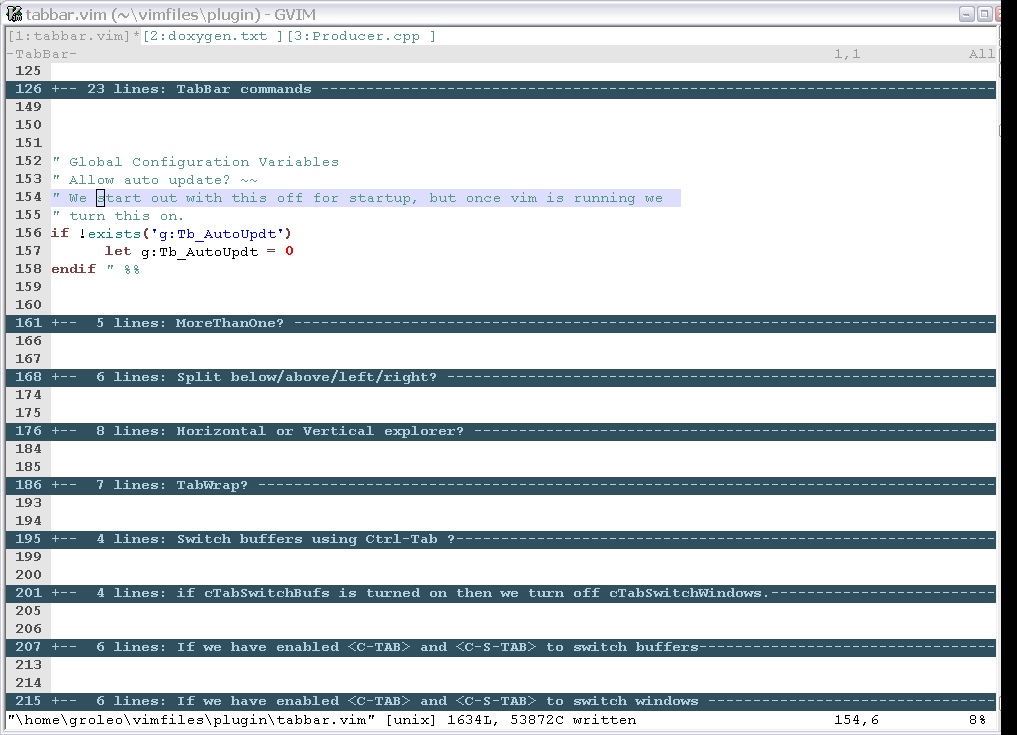Unfold the 'TabWrap?' section
The height and width of the screenshot is (735, 1017).
501,485
